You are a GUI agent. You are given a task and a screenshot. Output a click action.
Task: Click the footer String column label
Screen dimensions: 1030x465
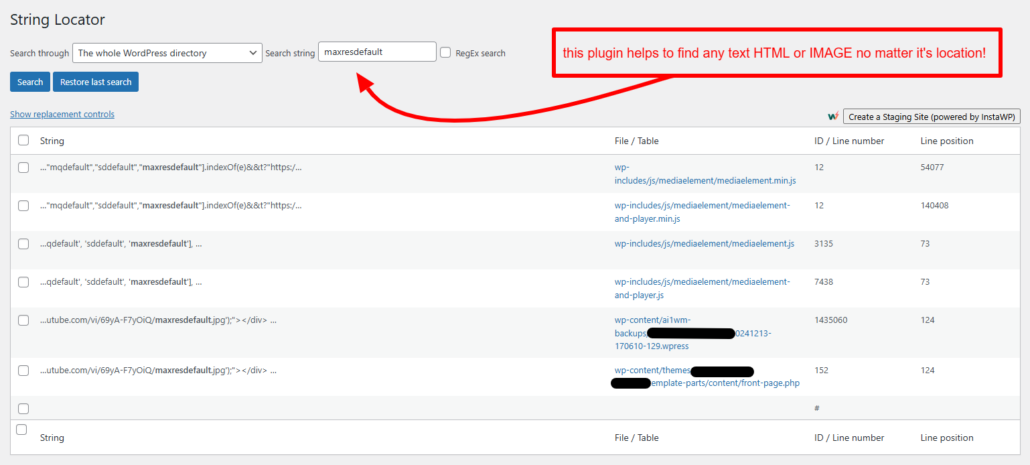(52, 437)
